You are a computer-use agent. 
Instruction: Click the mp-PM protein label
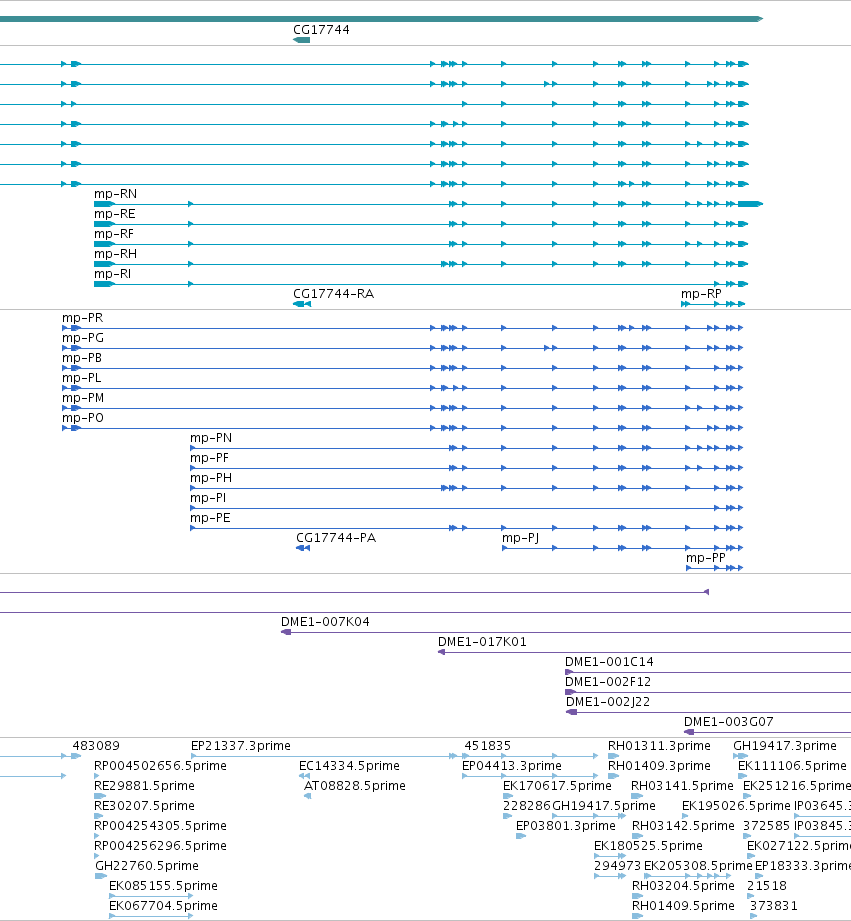(x=83, y=398)
